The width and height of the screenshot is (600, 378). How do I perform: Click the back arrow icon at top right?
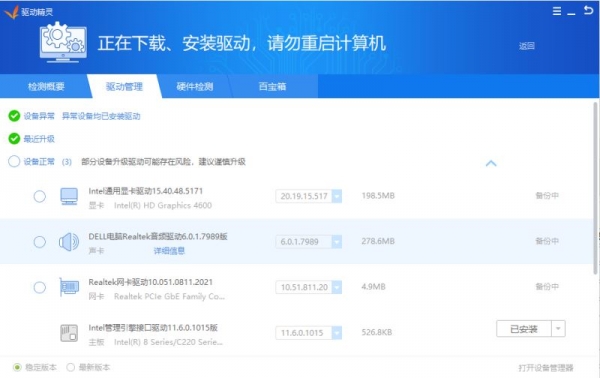coord(588,10)
